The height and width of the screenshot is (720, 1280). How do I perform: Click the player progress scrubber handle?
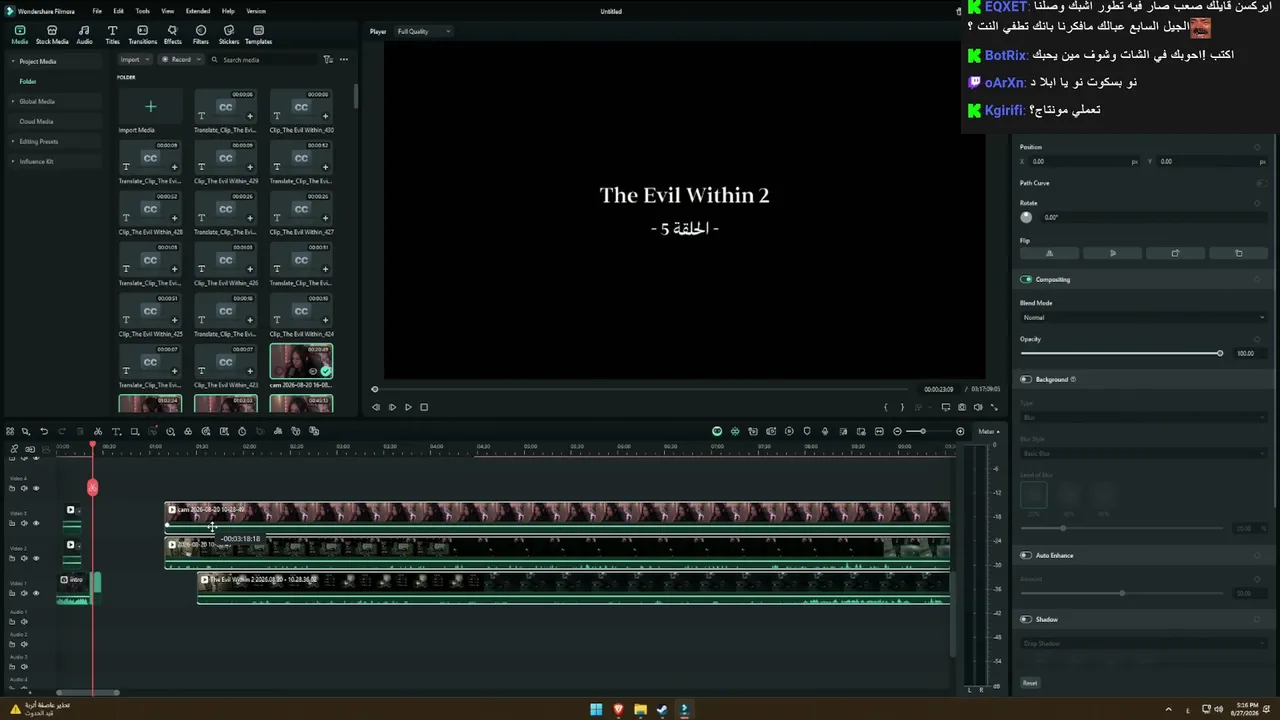click(x=375, y=389)
